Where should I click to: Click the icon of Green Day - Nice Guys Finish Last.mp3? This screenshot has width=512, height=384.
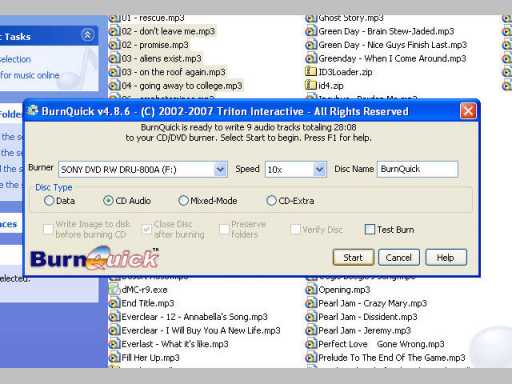click(311, 45)
